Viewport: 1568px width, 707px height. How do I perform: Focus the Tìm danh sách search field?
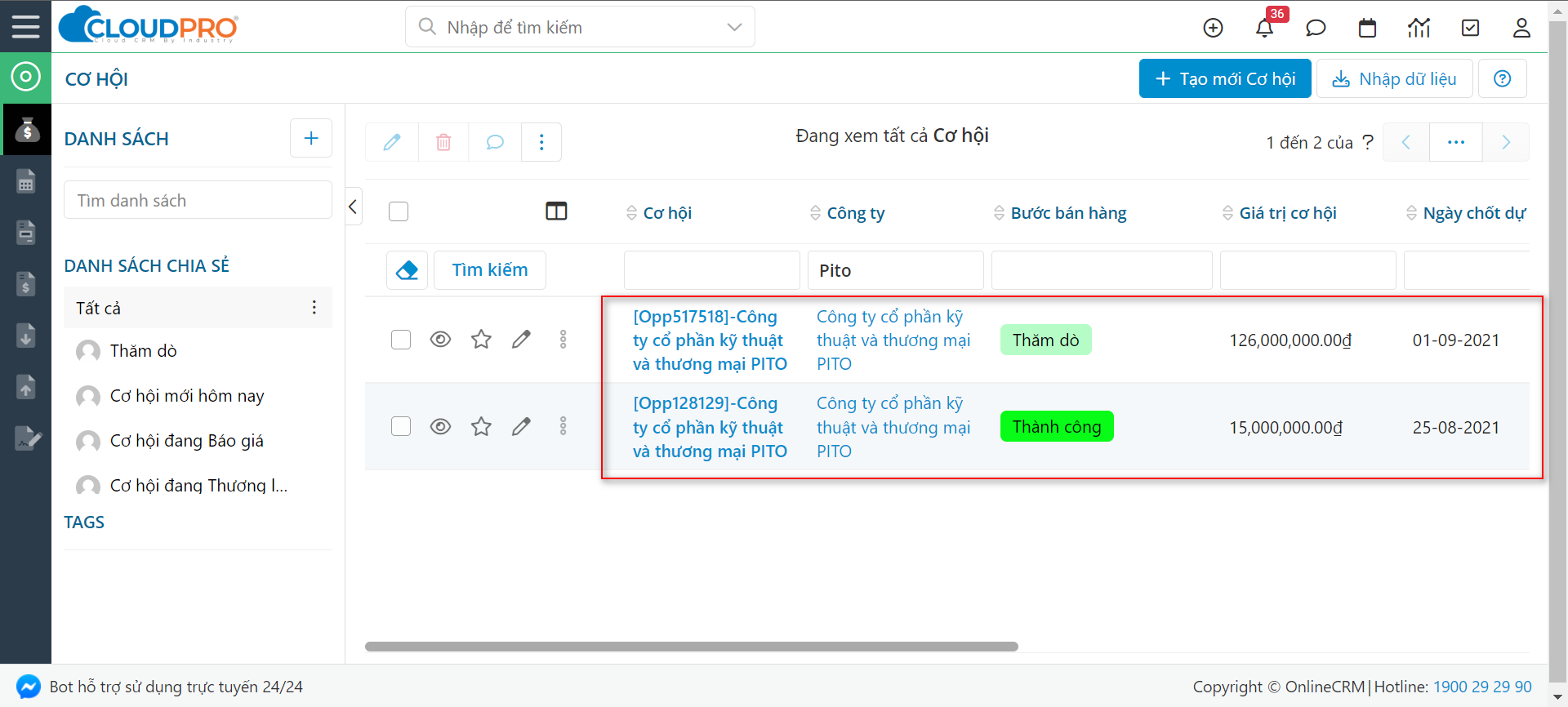[198, 200]
